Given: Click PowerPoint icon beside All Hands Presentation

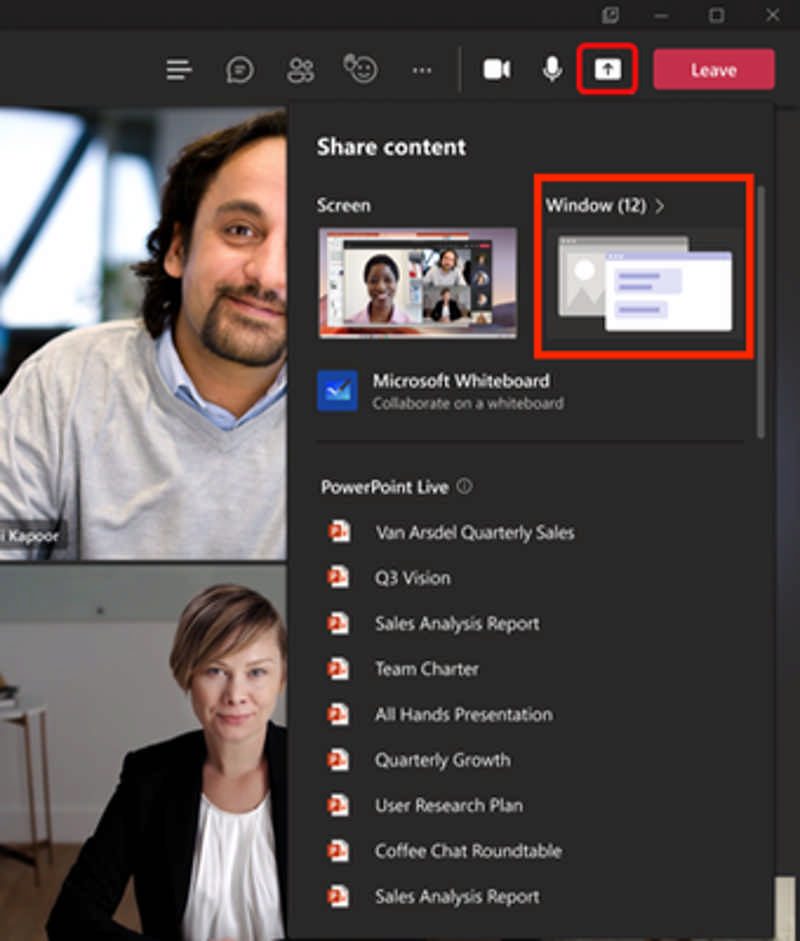Looking at the screenshot, I should point(338,714).
